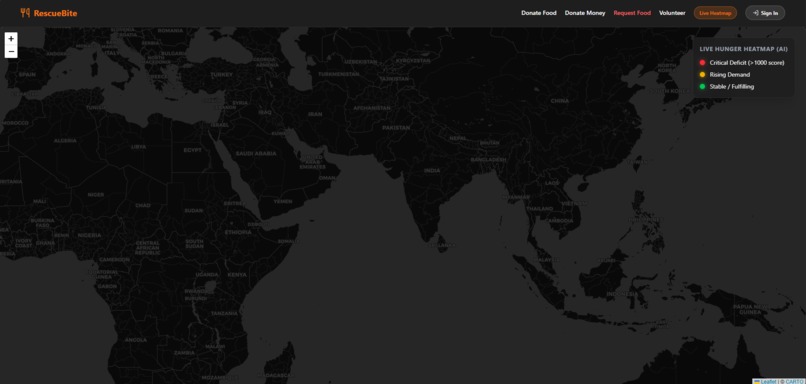Click the ETHIOPIA label on the map
This screenshot has width=806, height=384.
pos(237,232)
